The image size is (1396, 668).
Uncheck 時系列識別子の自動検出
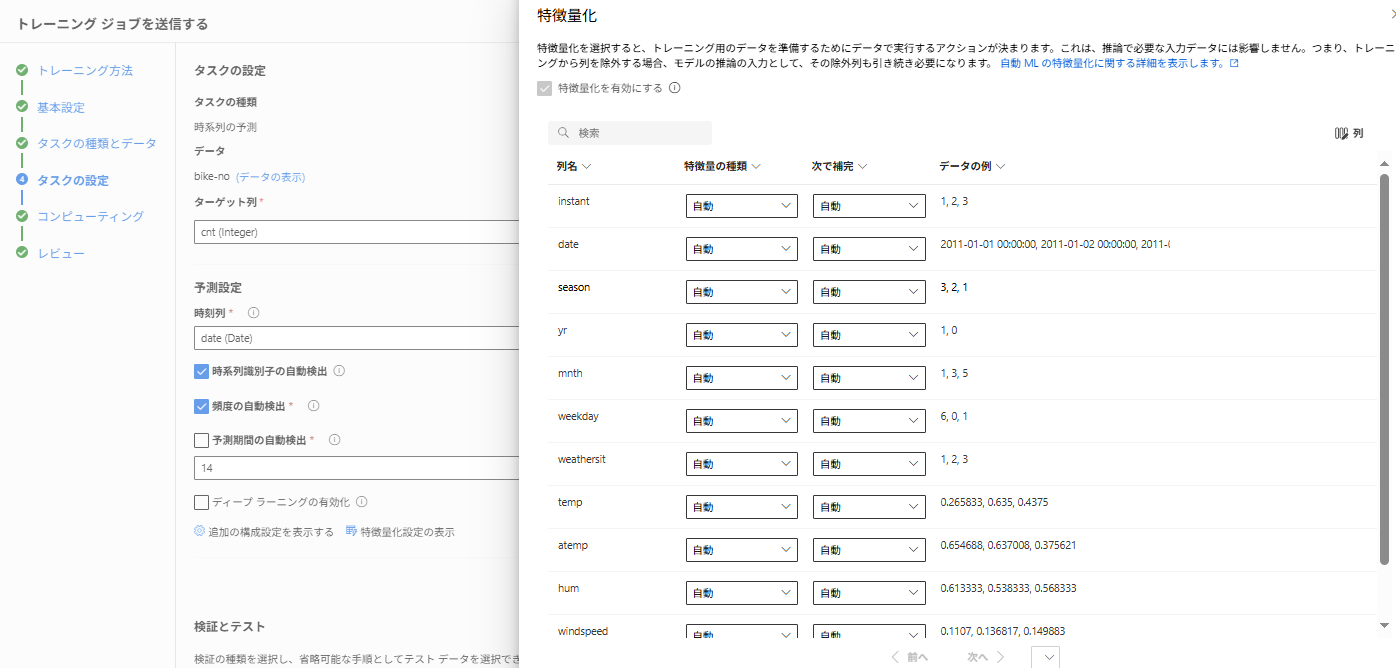tap(201, 370)
